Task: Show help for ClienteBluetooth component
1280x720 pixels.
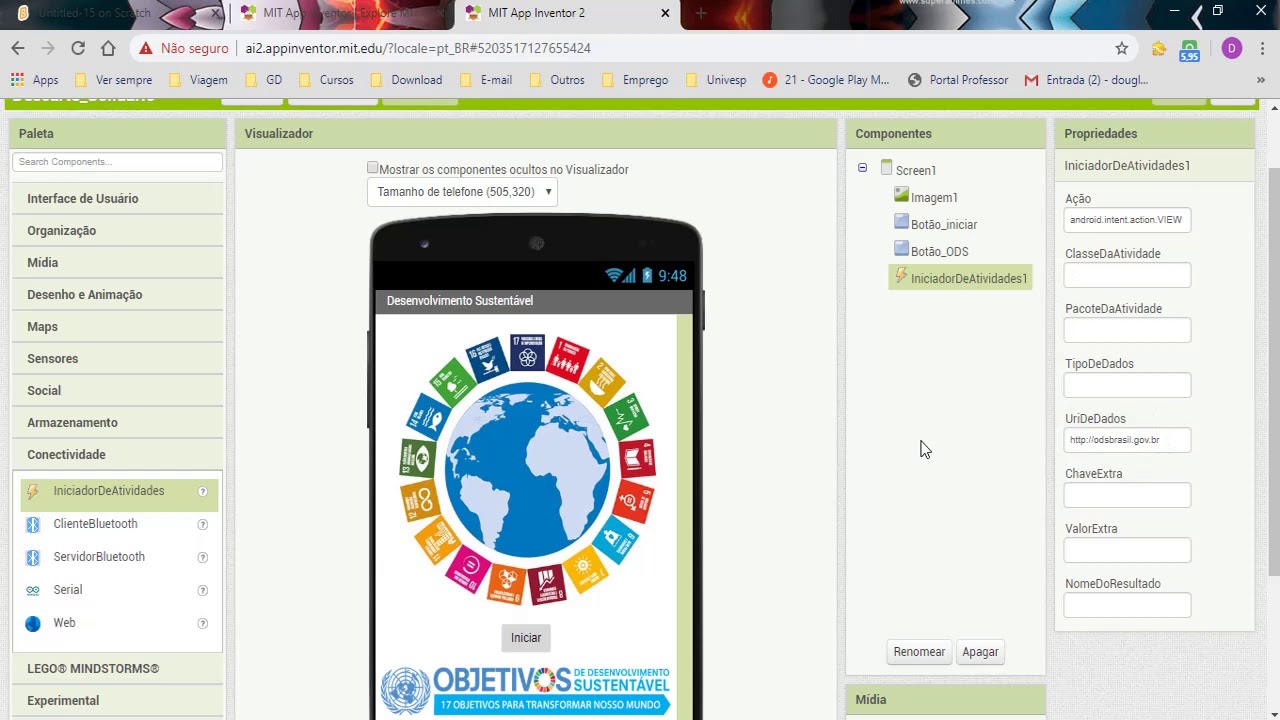Action: click(x=203, y=524)
